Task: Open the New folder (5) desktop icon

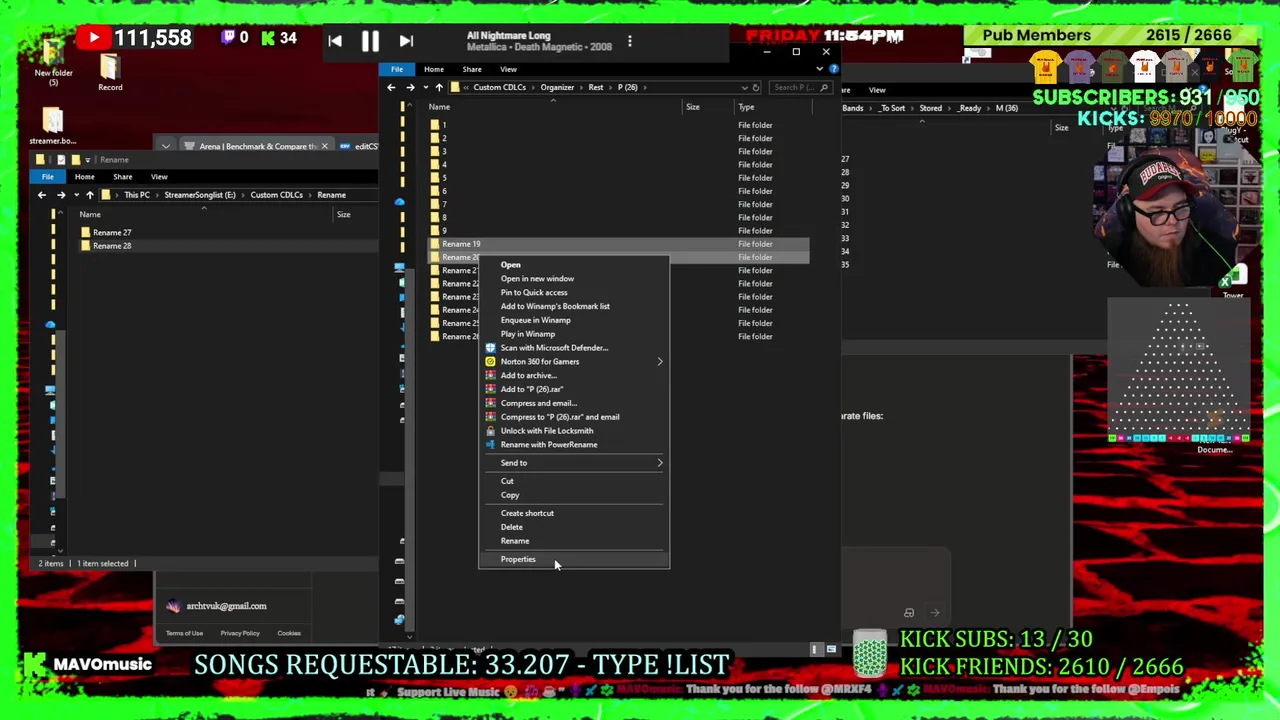Action: (53, 62)
